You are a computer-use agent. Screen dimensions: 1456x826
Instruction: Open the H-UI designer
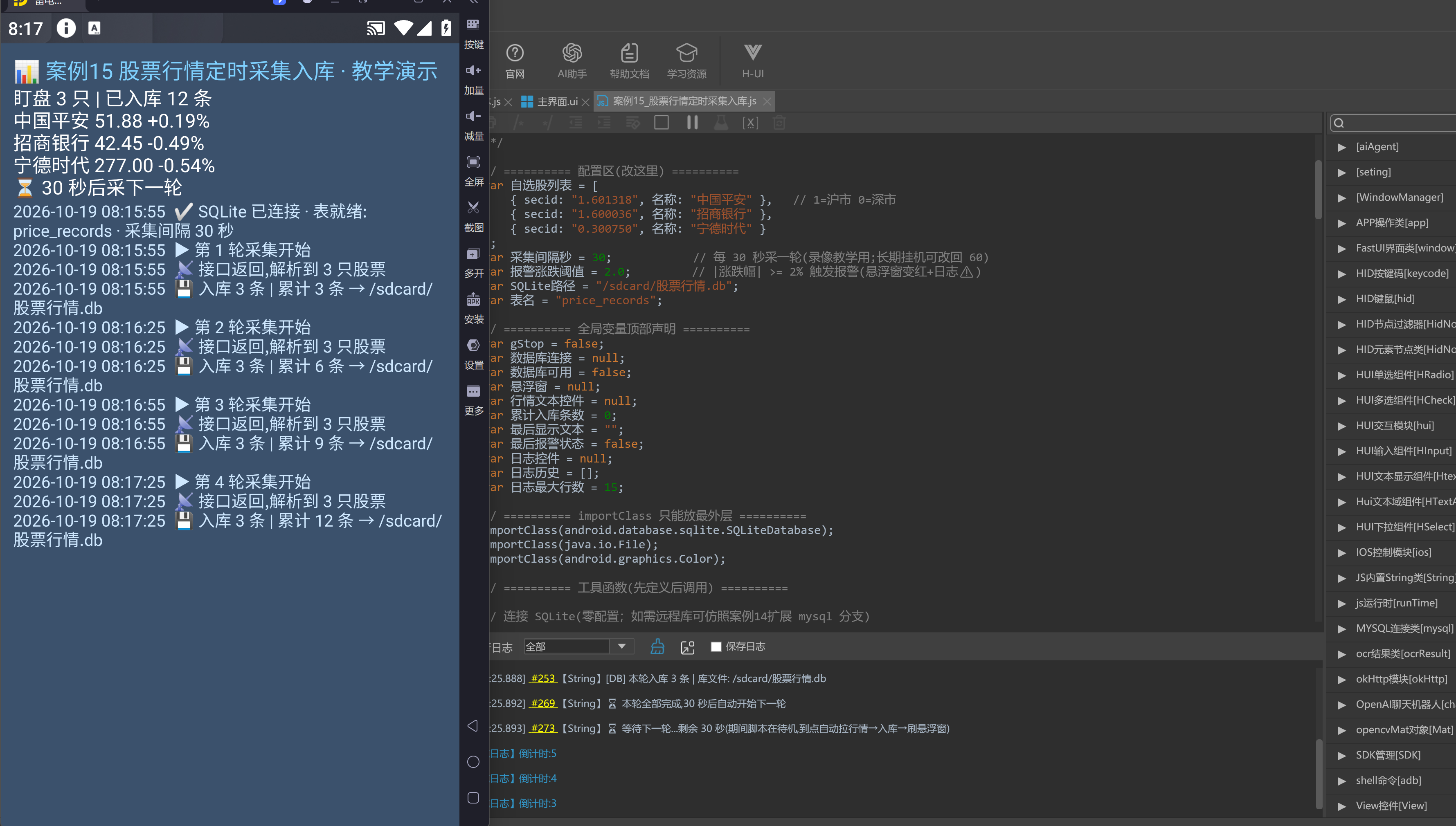point(753,61)
